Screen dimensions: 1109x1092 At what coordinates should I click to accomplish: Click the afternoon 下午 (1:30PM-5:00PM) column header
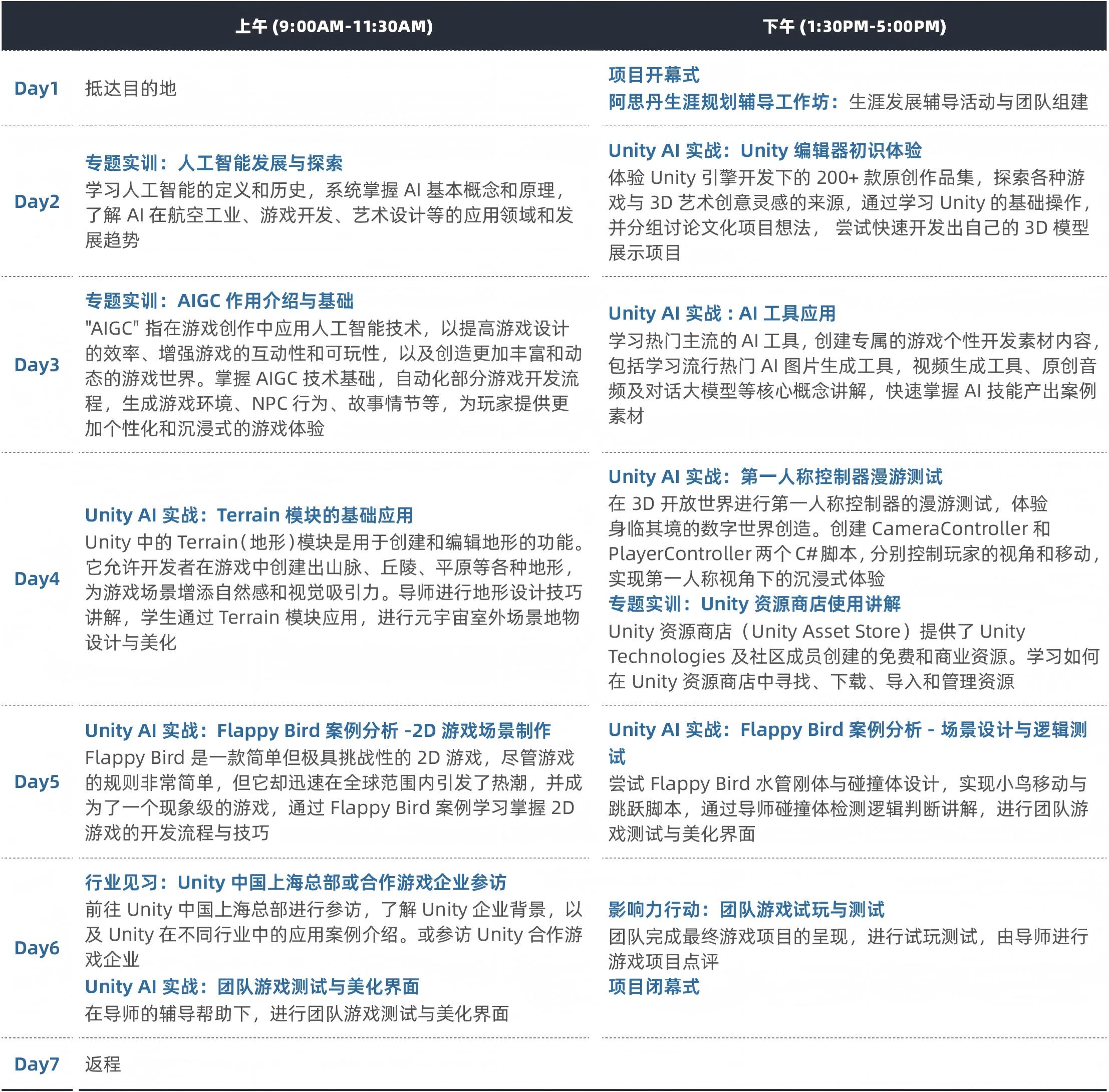854,27
